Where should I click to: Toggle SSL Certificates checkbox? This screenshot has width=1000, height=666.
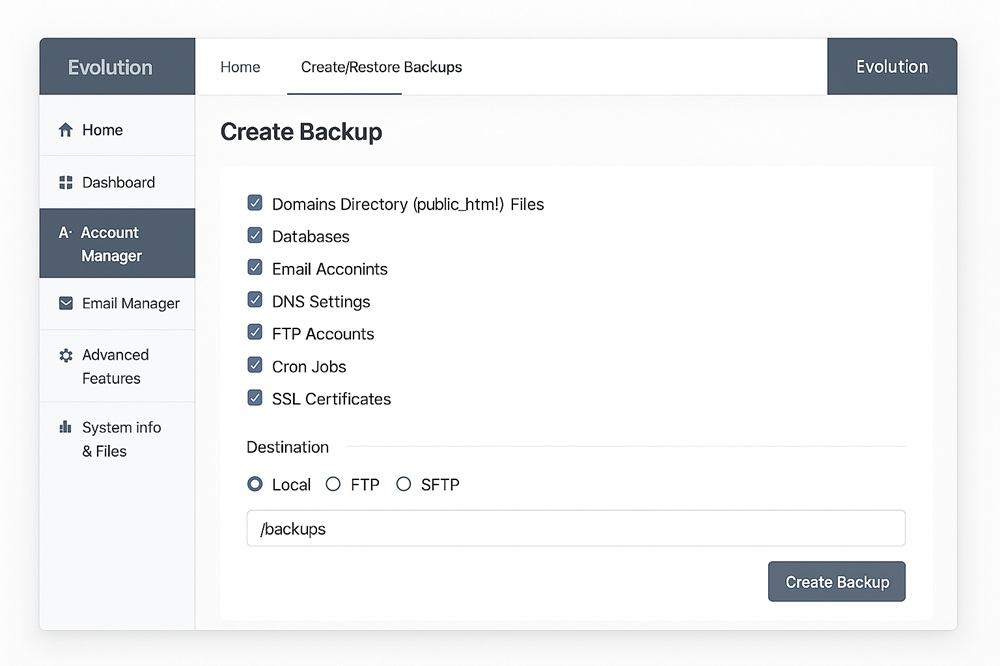pos(255,398)
